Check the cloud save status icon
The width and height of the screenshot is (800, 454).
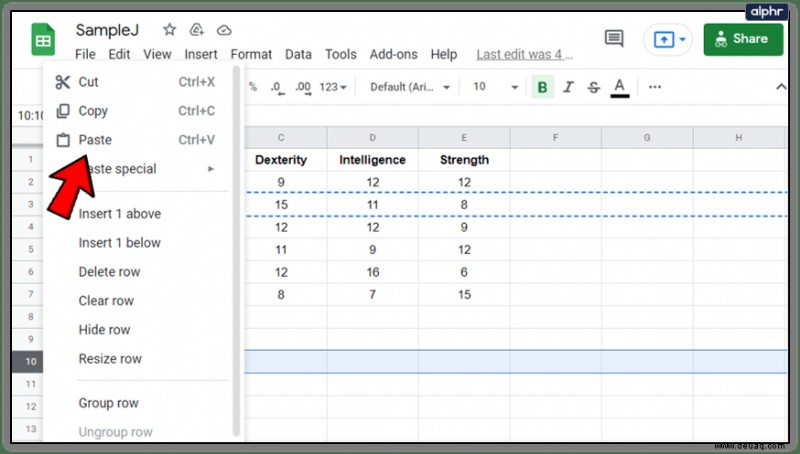coord(224,31)
